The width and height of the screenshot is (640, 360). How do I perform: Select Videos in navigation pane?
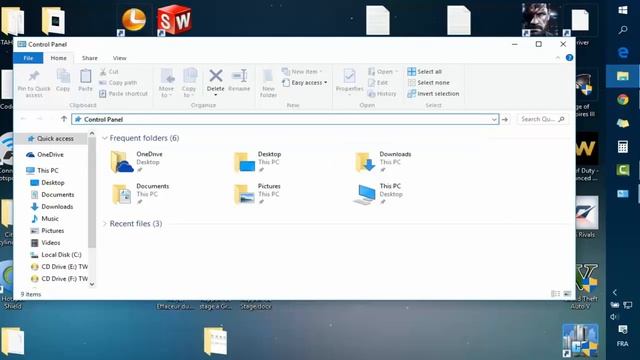click(x=45, y=243)
